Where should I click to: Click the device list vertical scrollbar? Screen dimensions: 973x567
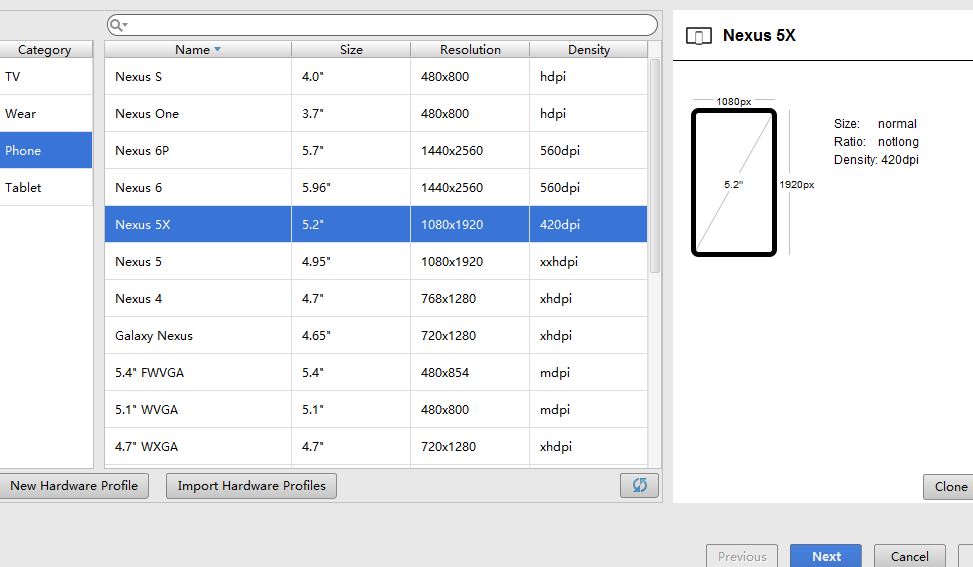click(x=655, y=166)
